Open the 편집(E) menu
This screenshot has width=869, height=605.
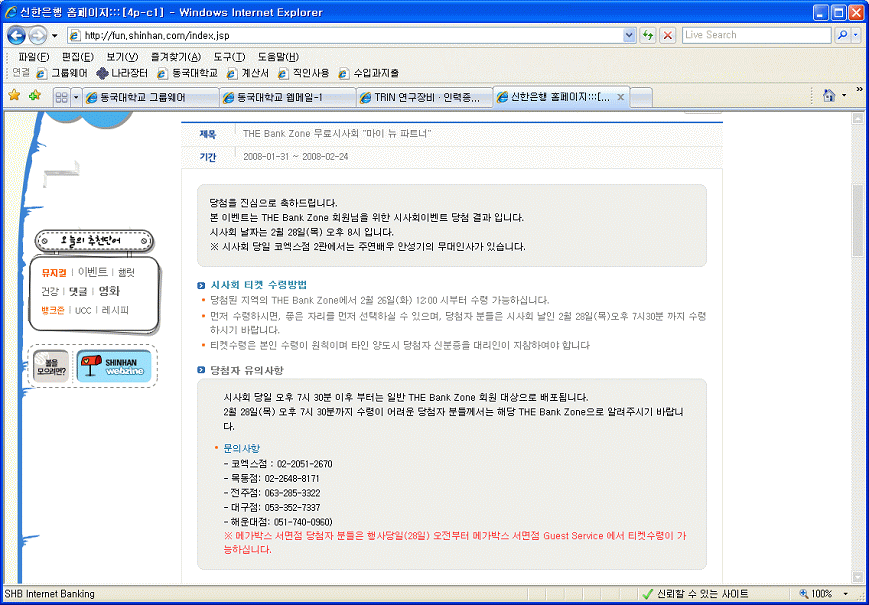78,57
